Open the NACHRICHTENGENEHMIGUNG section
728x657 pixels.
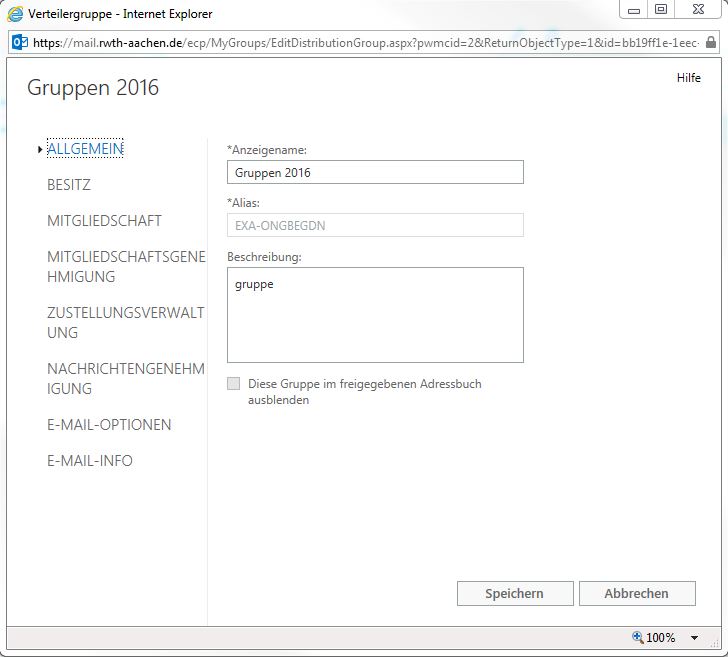(125, 379)
